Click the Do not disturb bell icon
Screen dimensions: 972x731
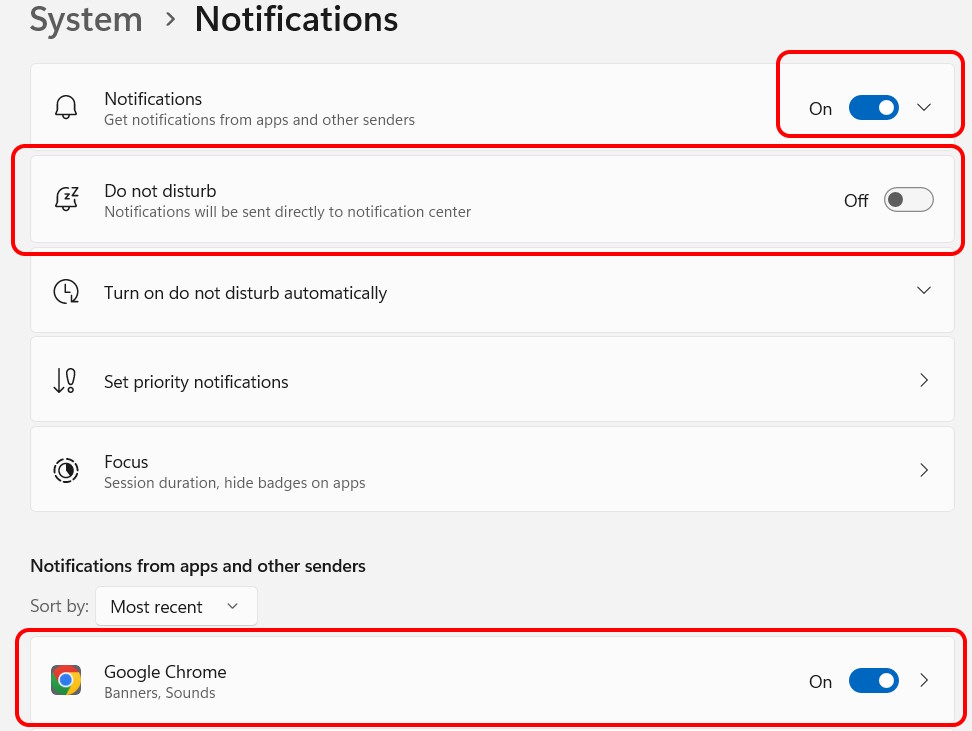(x=66, y=199)
